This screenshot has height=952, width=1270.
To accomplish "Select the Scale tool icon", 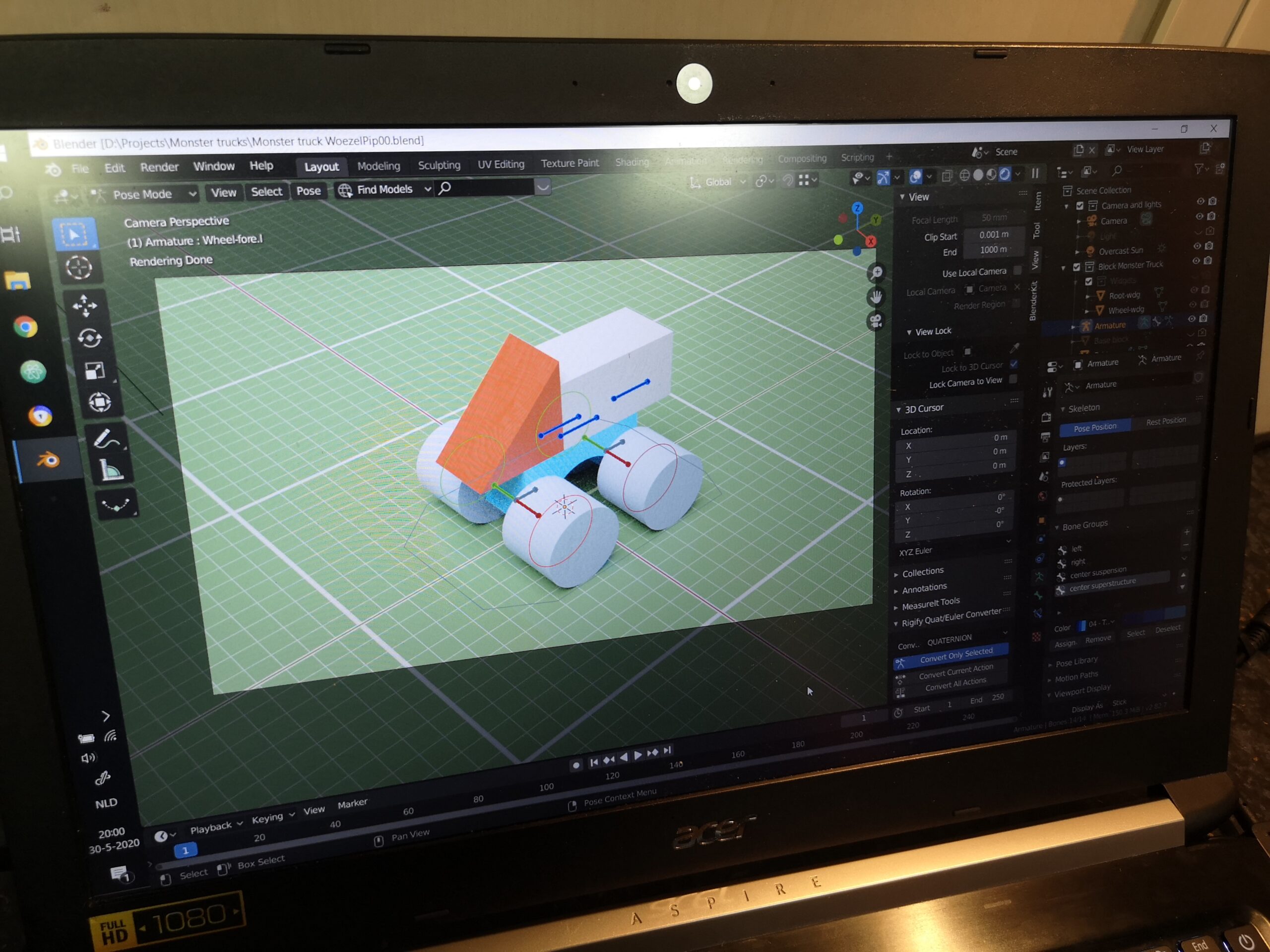I will tap(94, 371).
